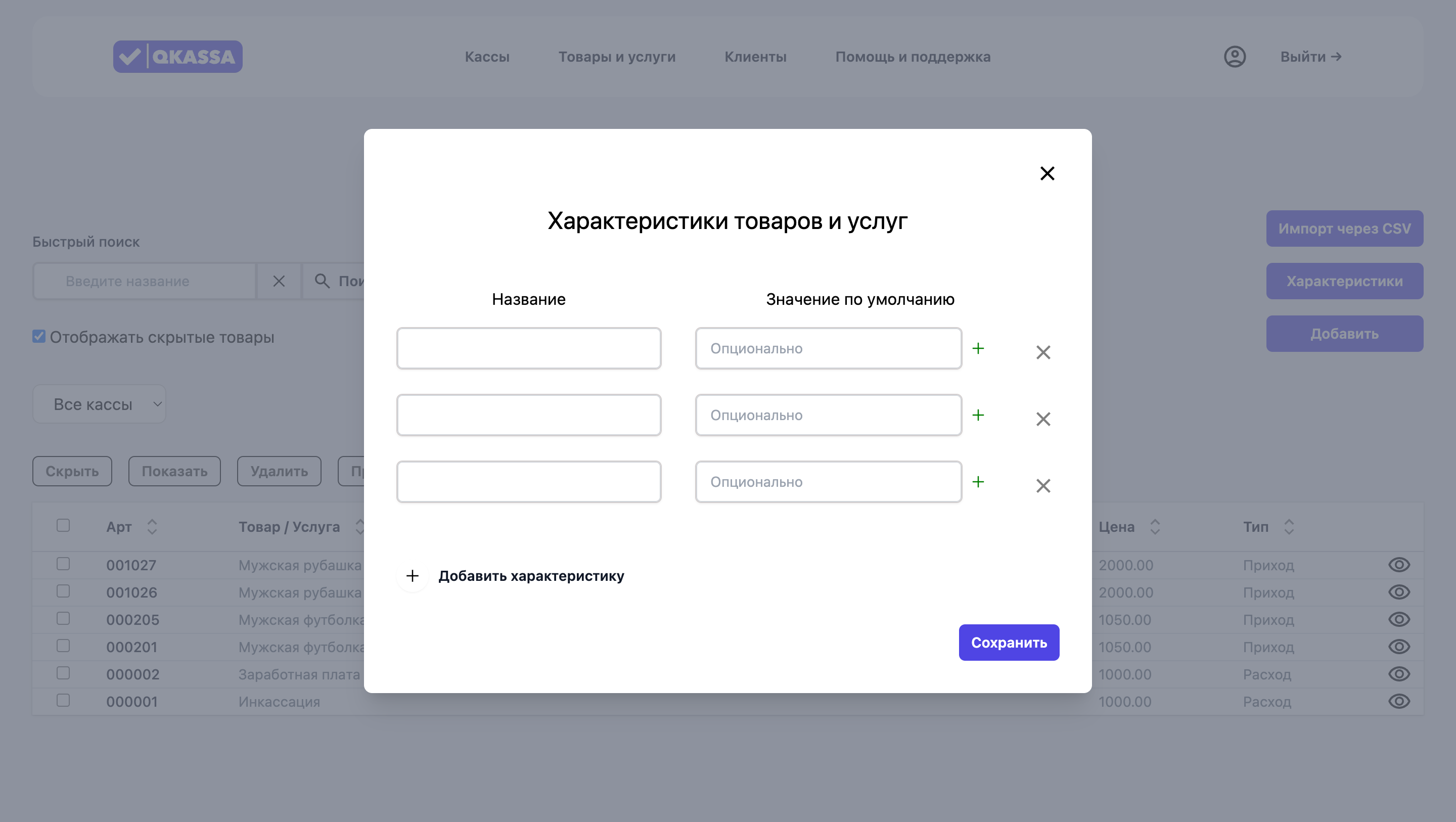Click the Удалить button
This screenshot has height=822, width=1456.
[x=279, y=471]
